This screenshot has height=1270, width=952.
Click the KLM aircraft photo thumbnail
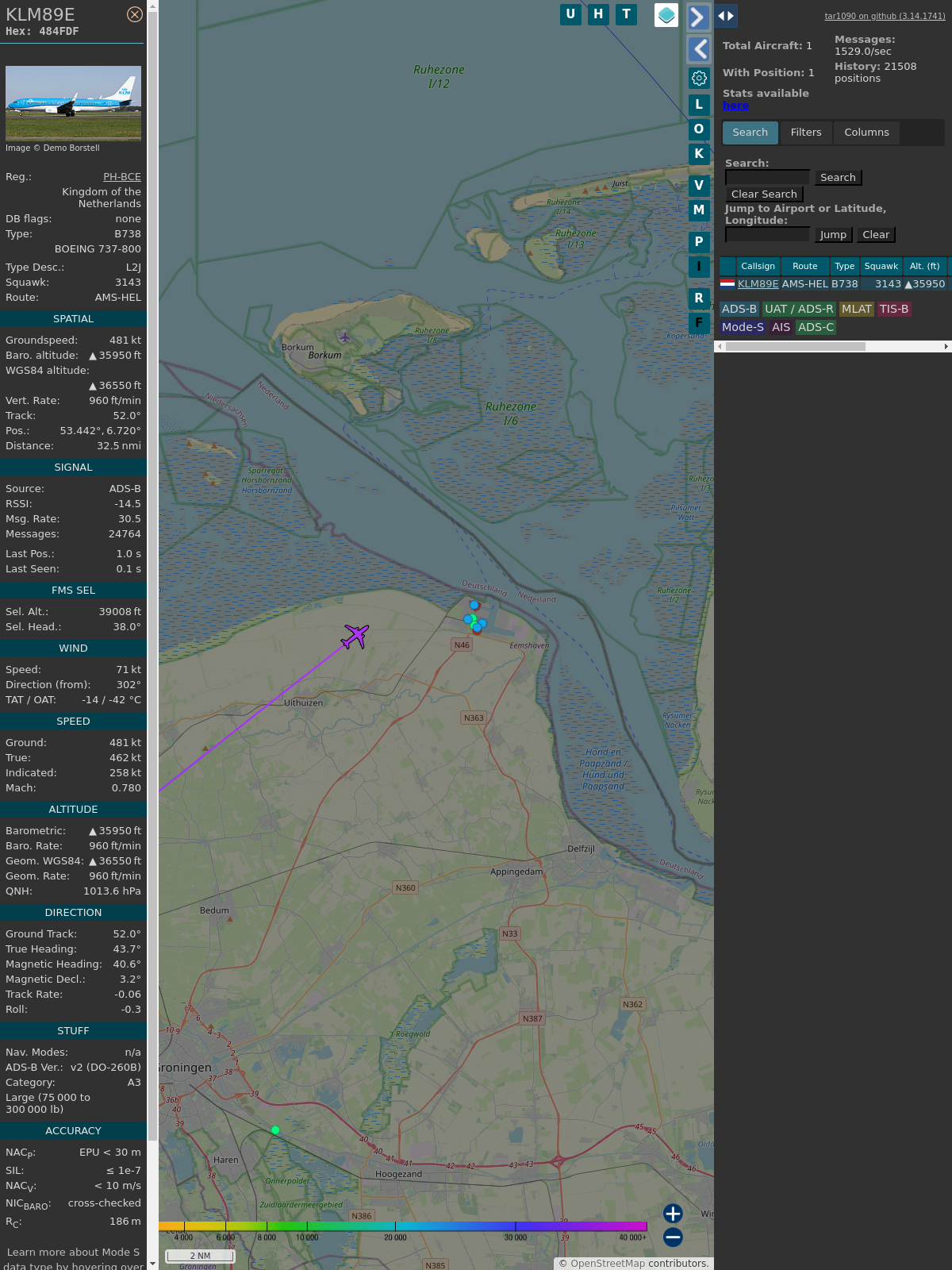73,103
